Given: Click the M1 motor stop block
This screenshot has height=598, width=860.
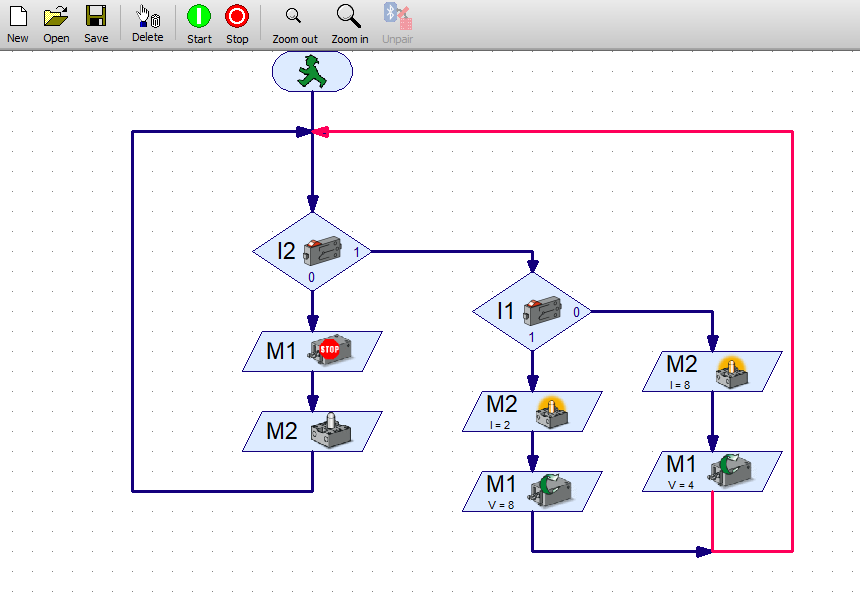Looking at the screenshot, I should coord(312,351).
